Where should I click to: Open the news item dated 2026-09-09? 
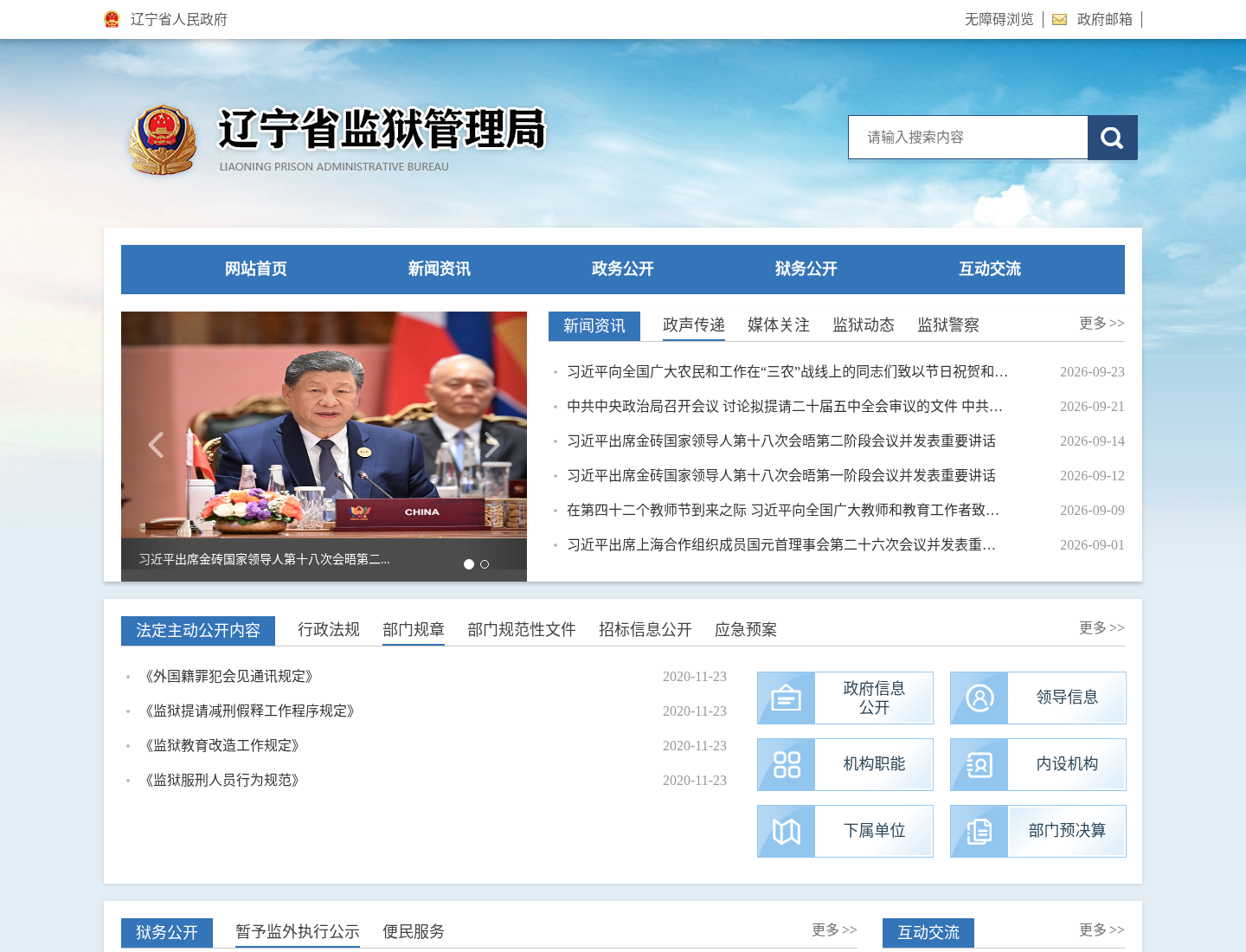(783, 510)
